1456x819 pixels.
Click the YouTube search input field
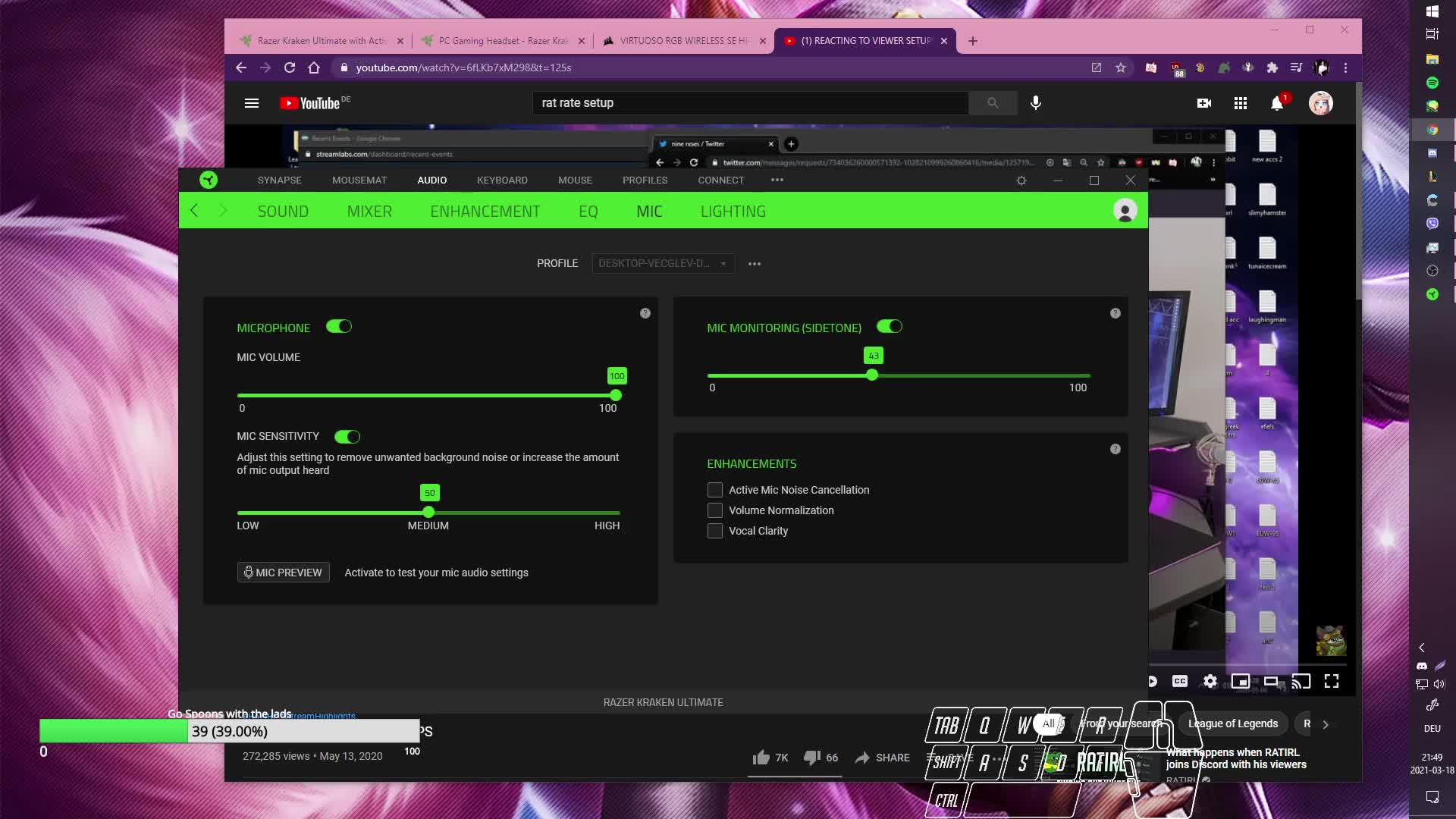coord(751,103)
